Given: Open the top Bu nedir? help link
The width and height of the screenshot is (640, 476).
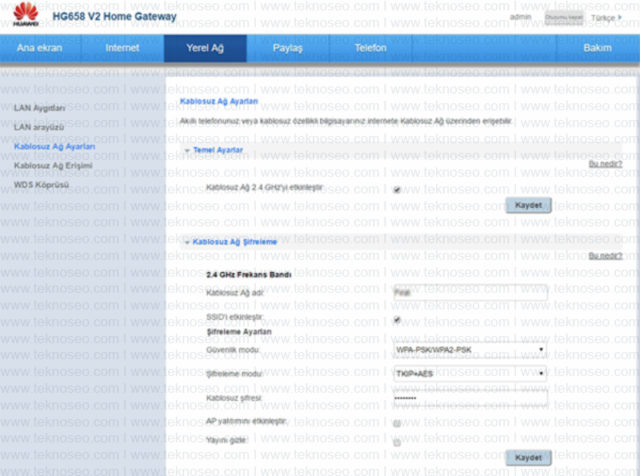Looking at the screenshot, I should [605, 164].
